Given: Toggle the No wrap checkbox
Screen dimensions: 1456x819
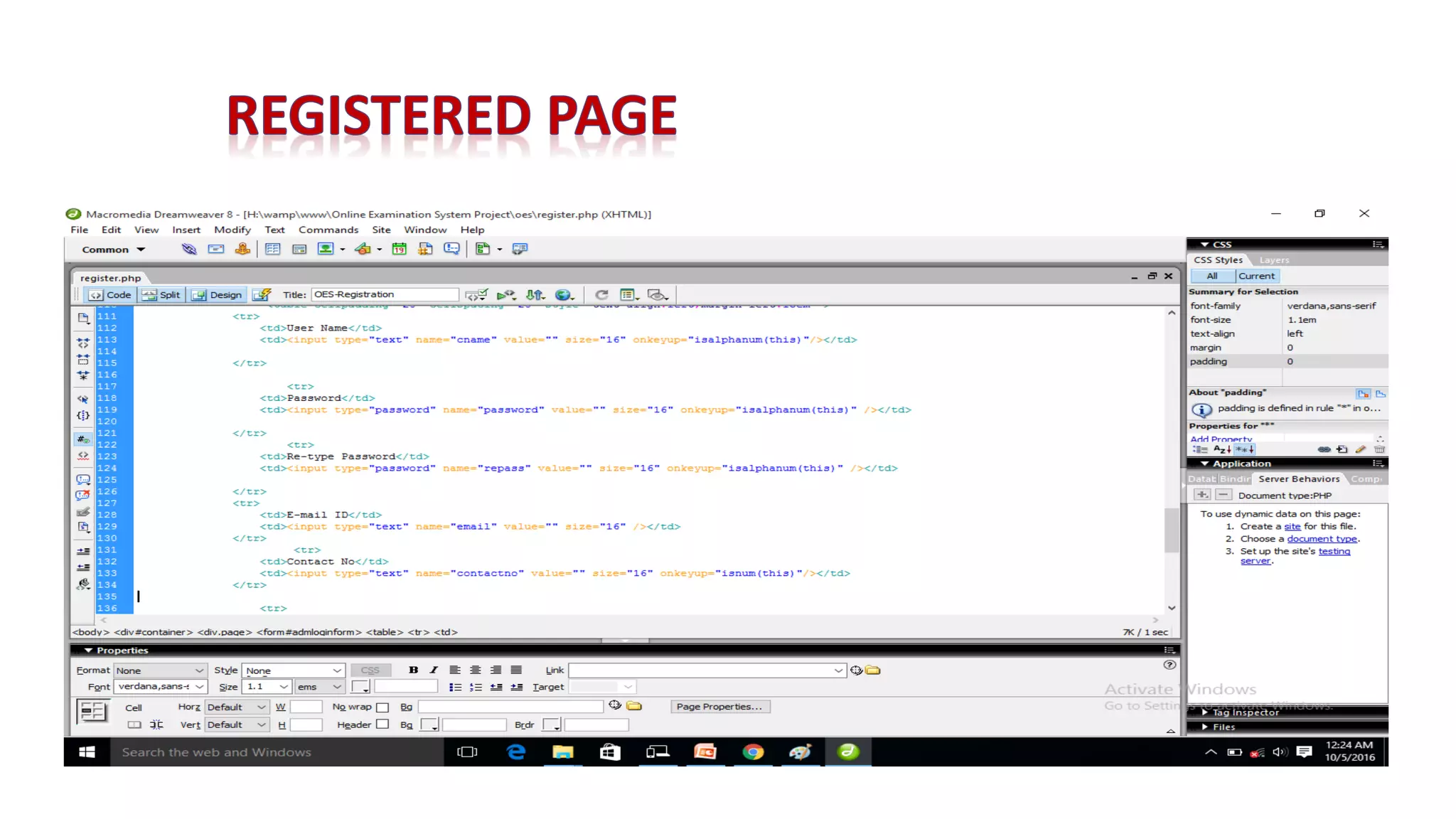Looking at the screenshot, I should click(383, 707).
